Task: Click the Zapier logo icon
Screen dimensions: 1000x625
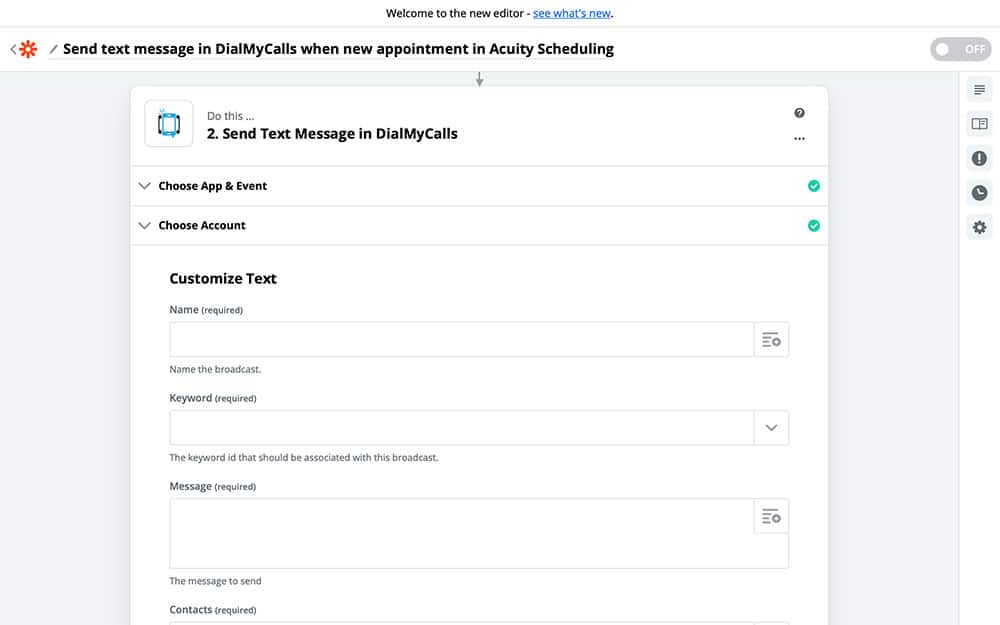Action: point(28,49)
